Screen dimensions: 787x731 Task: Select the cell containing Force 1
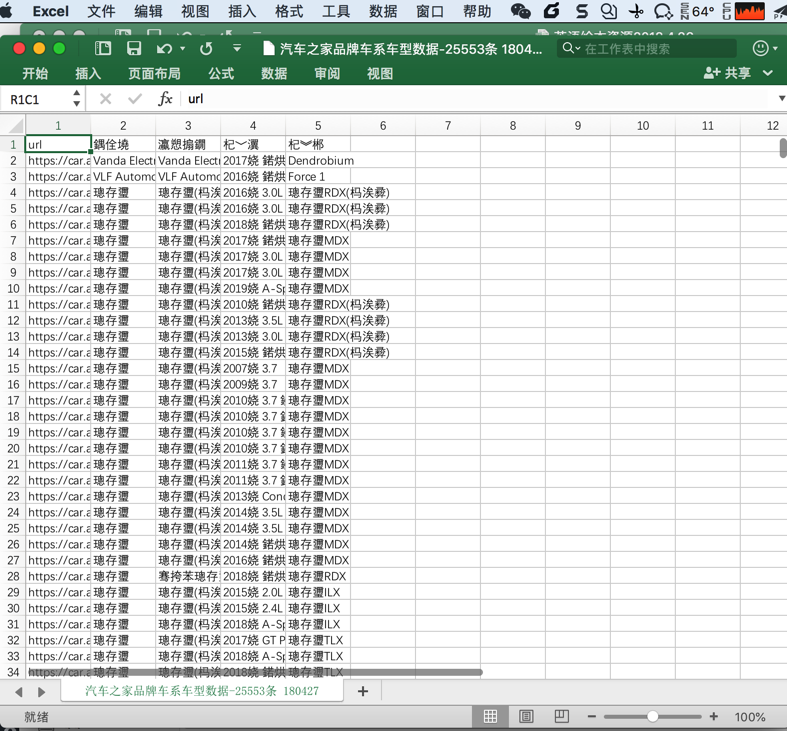coord(318,177)
